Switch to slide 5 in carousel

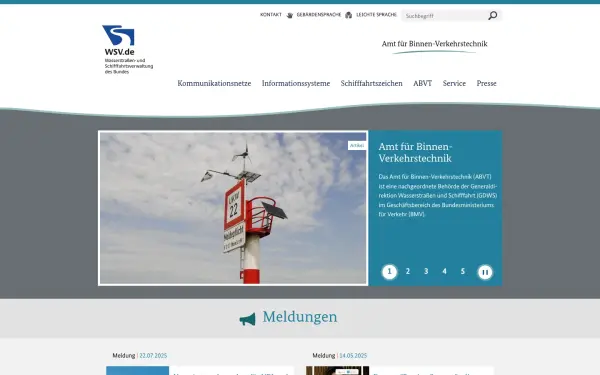pos(463,271)
